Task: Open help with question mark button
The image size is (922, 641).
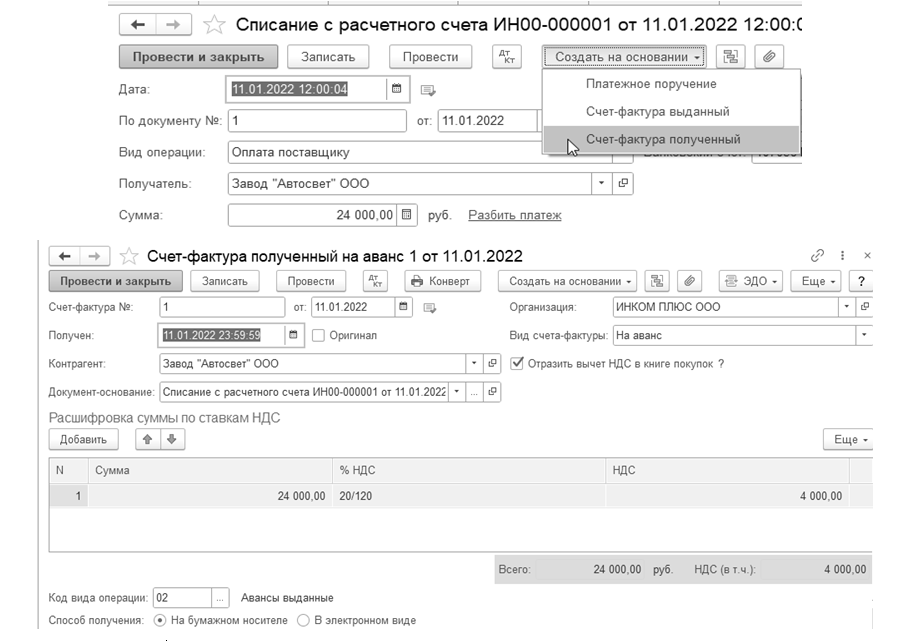Action: click(861, 281)
